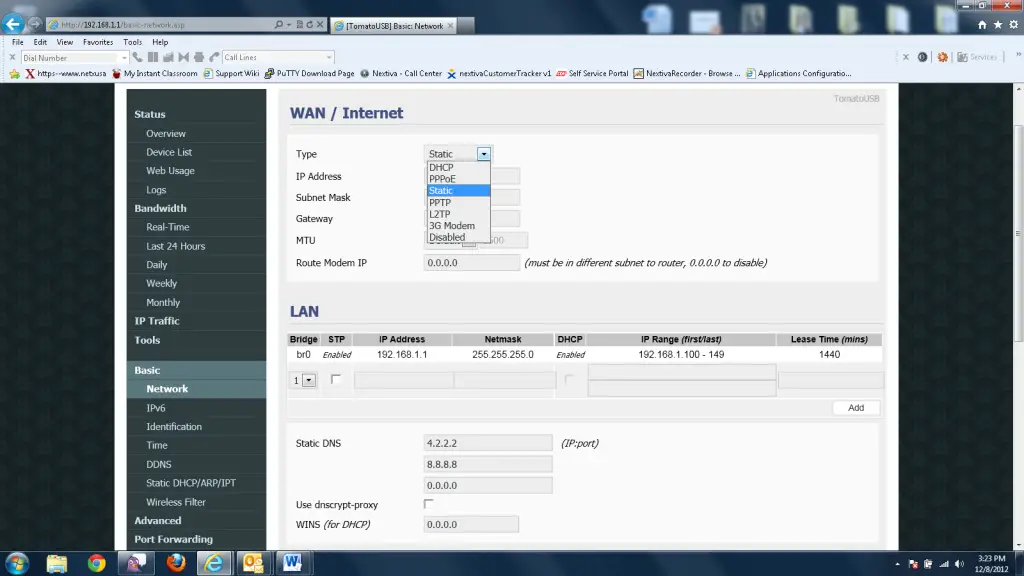Open Microsoft Word from the taskbar
This screenshot has height=576, width=1024.
coord(293,563)
